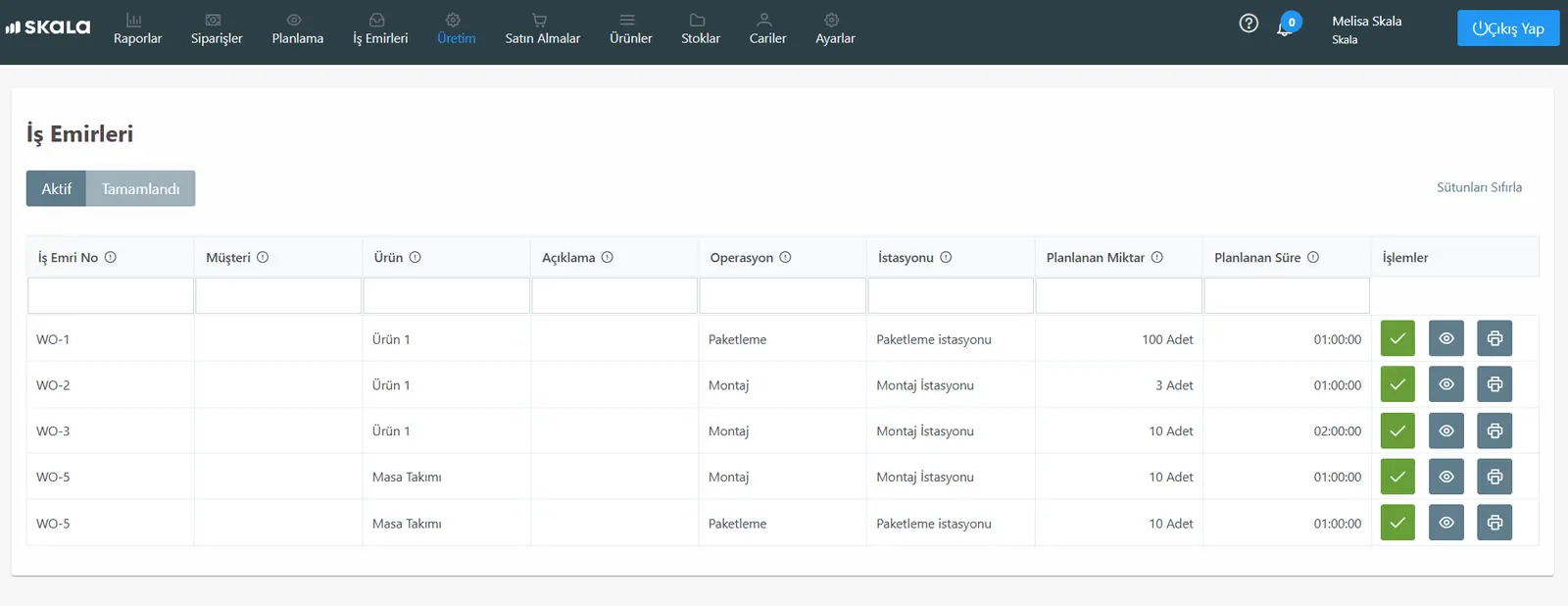Click the green checkmark for WO-3

pos(1397,430)
